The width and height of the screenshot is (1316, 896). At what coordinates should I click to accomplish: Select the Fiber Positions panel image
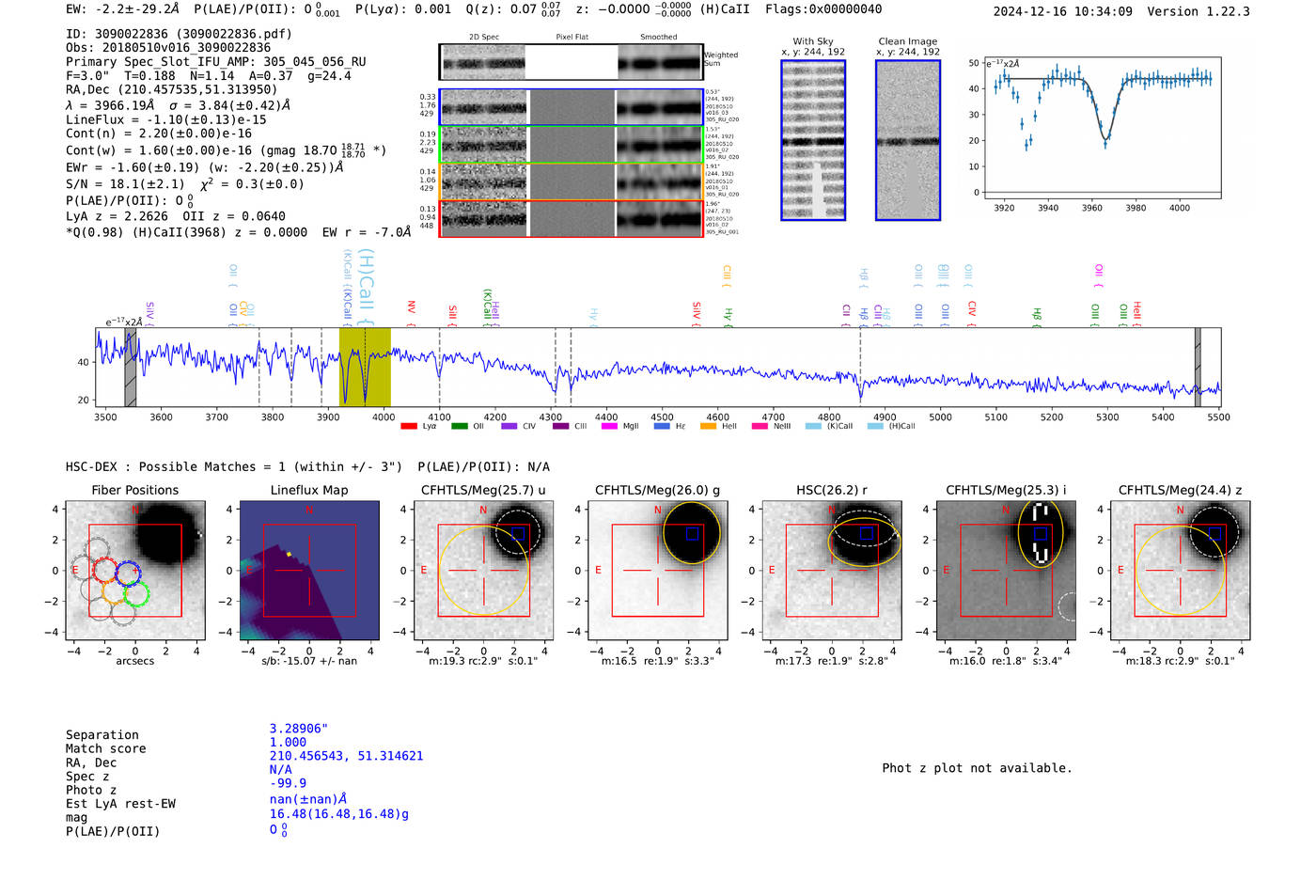[x=135, y=571]
